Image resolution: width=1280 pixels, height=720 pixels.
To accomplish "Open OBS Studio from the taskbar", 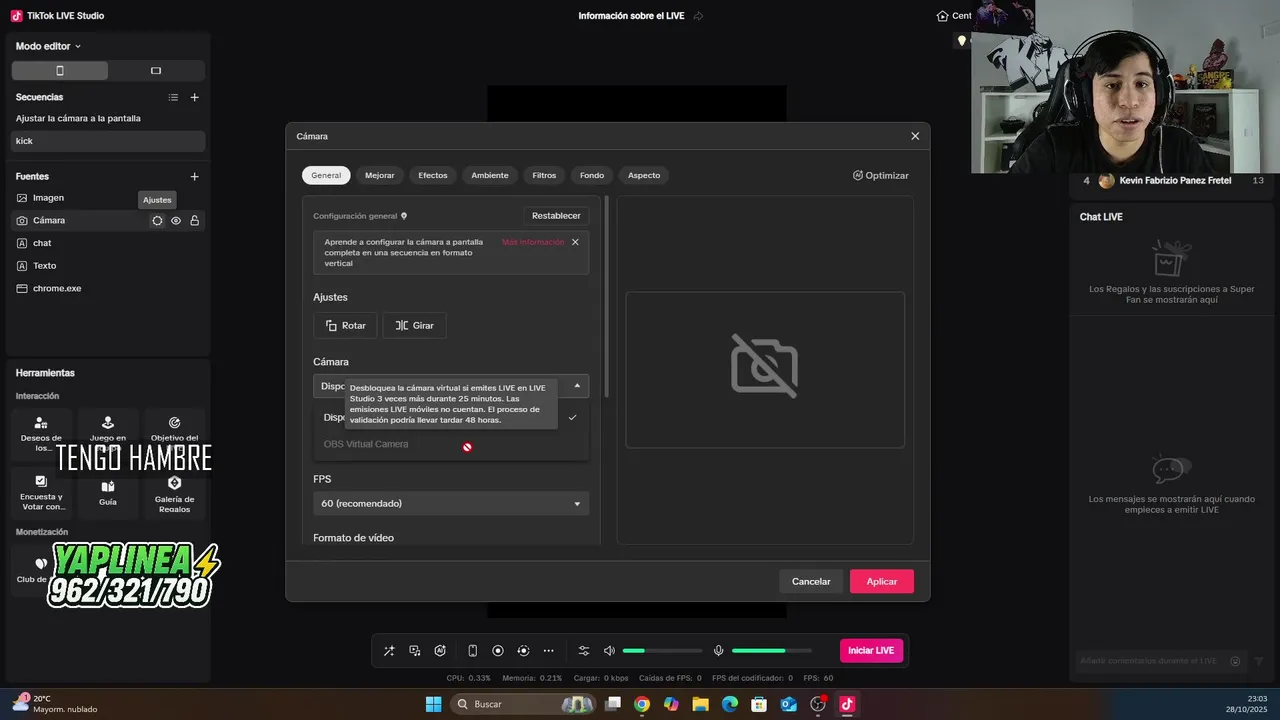I will 818,704.
